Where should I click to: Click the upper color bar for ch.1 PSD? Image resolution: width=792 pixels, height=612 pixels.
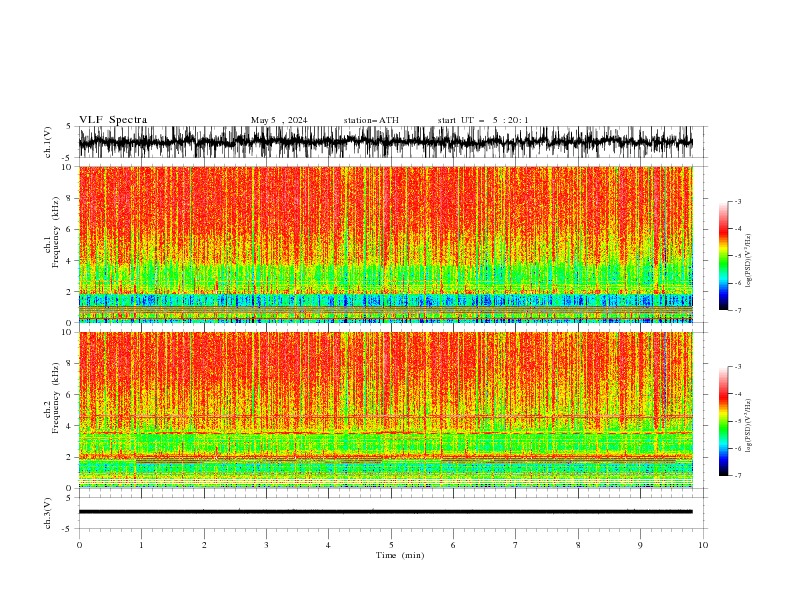723,256
